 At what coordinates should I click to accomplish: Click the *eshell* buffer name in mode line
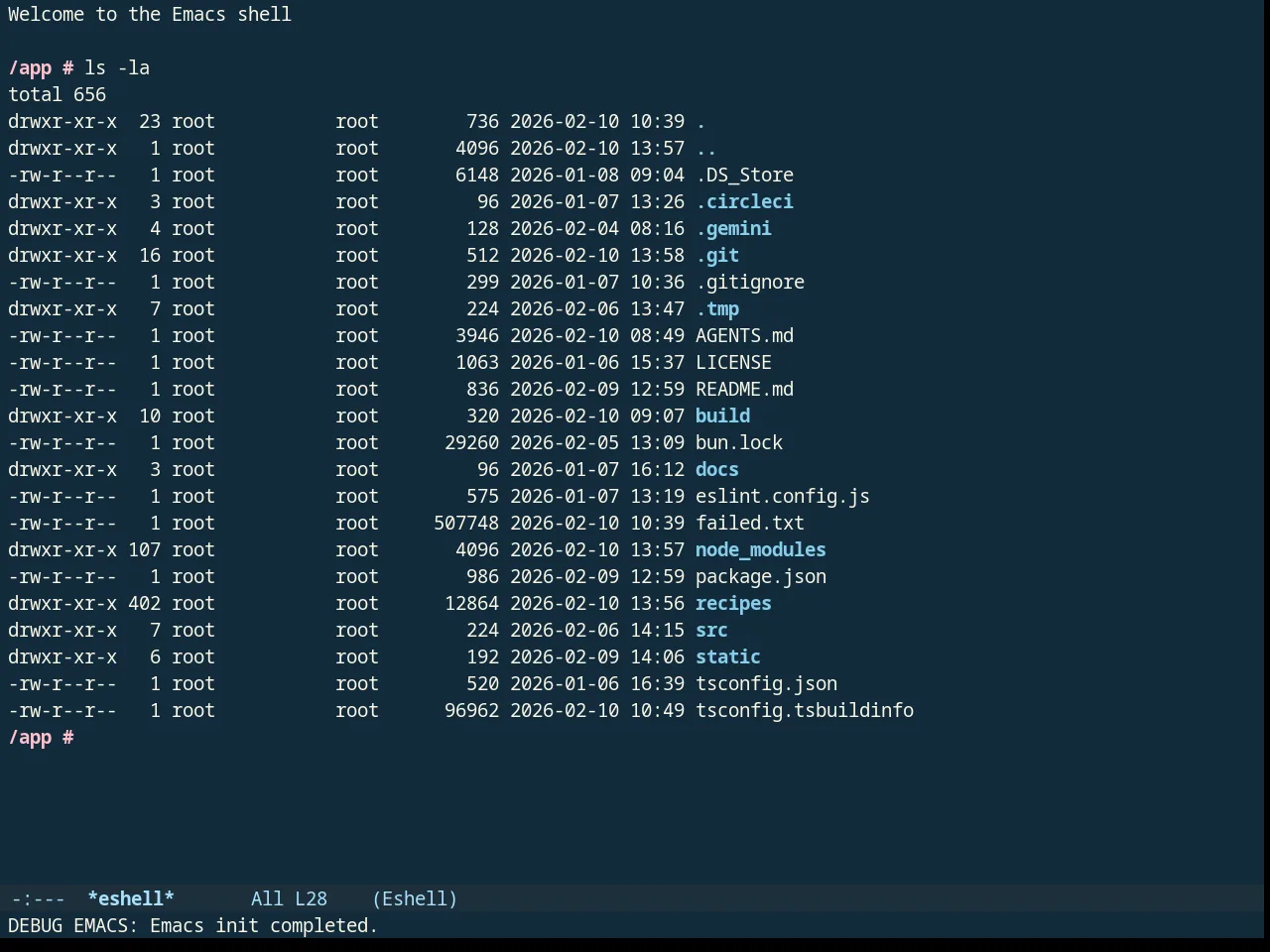(x=131, y=898)
